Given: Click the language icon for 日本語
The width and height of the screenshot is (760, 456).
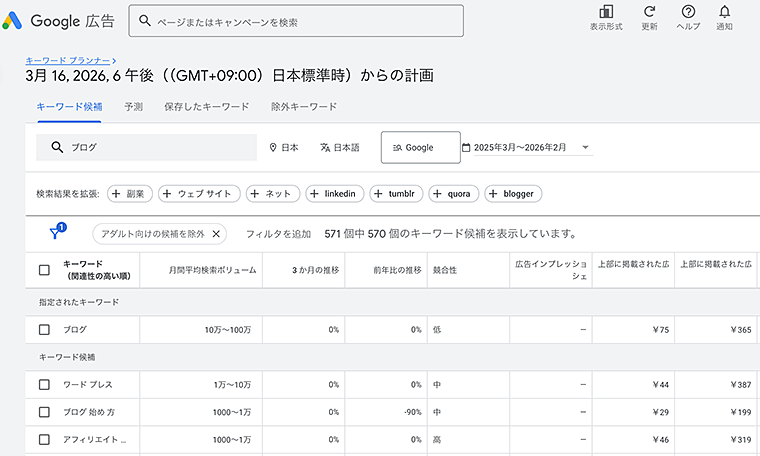Looking at the screenshot, I should pyautogui.click(x=325, y=147).
